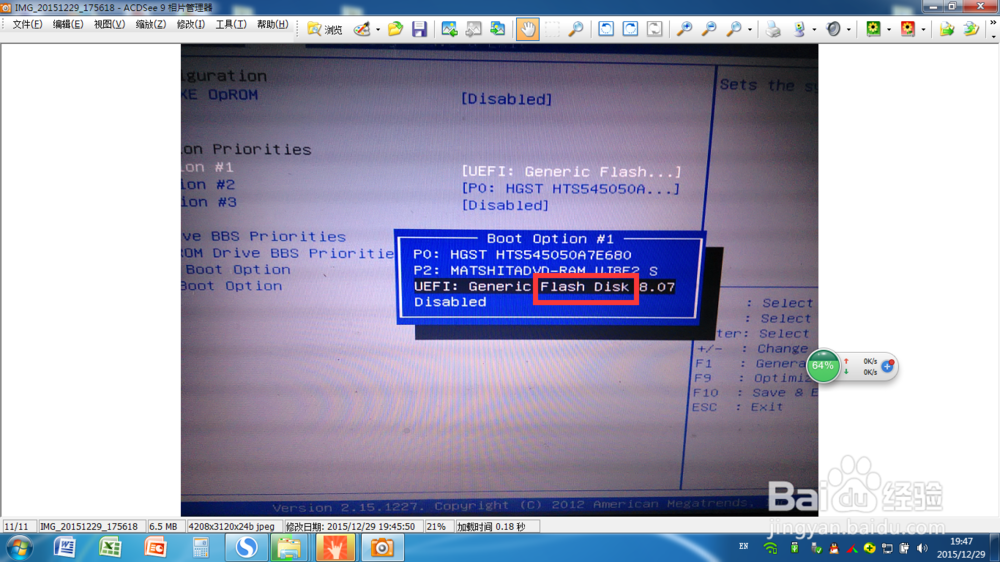
Task: Click the displayed BIOS photo image
Action: point(499,280)
